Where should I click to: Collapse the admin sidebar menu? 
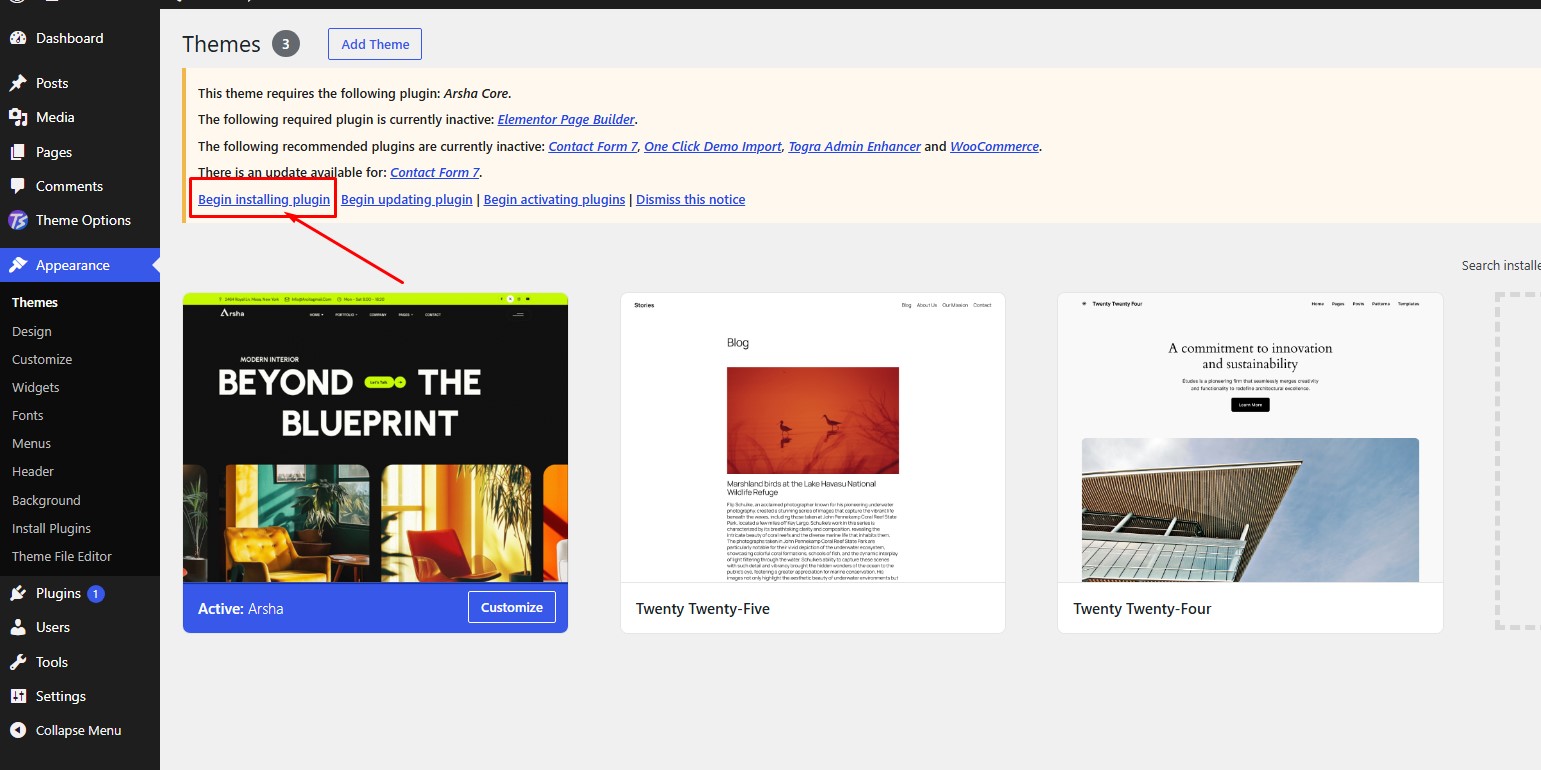(x=66, y=730)
